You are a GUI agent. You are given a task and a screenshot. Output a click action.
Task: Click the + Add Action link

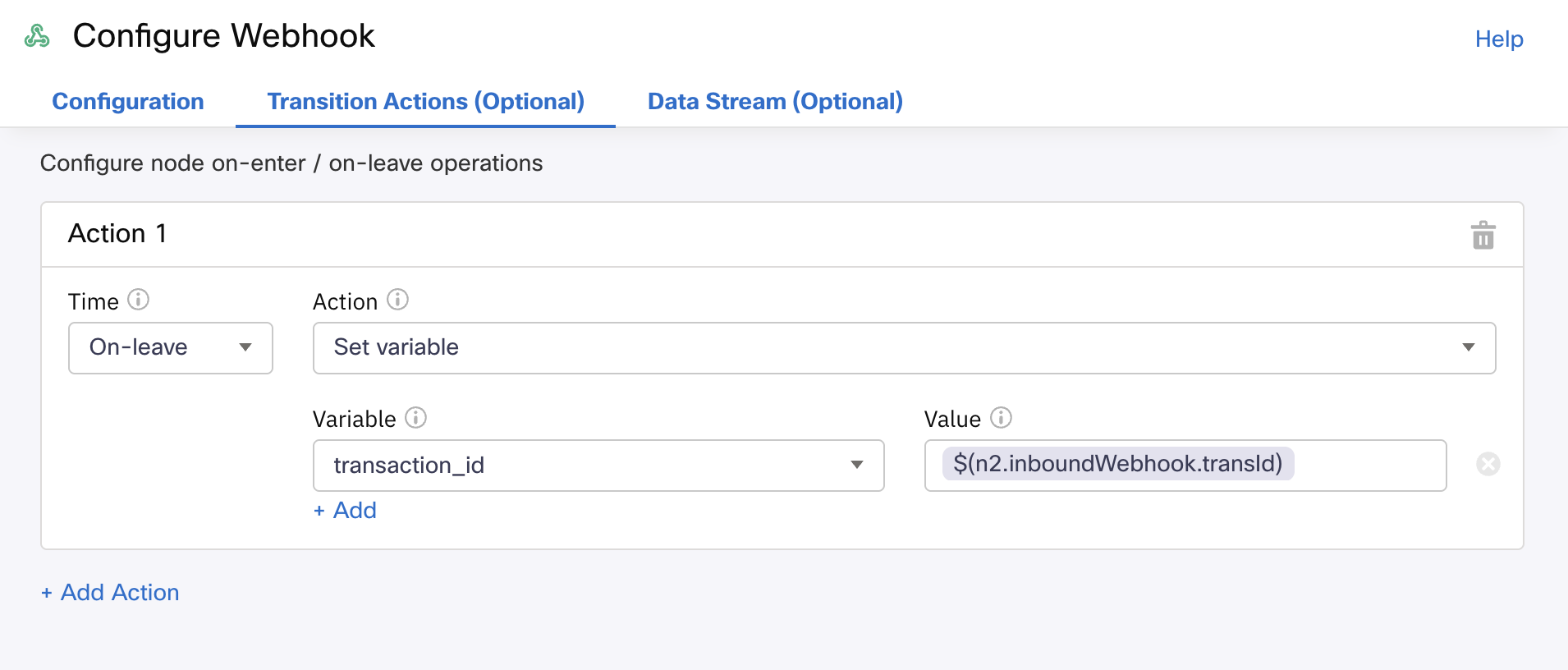(110, 593)
